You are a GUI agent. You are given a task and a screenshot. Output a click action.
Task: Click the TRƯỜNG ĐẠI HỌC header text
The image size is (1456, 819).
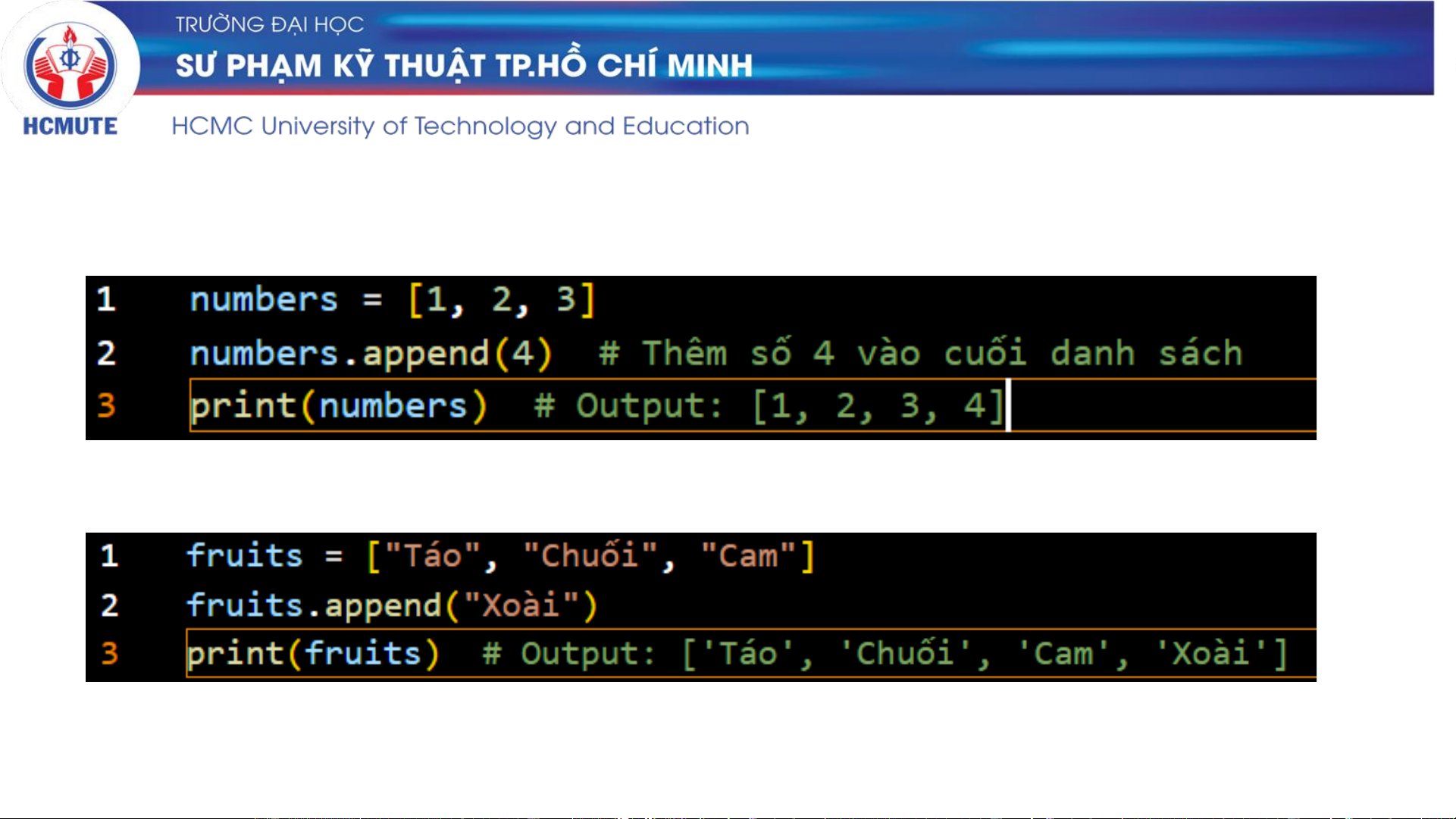pyautogui.click(x=270, y=25)
